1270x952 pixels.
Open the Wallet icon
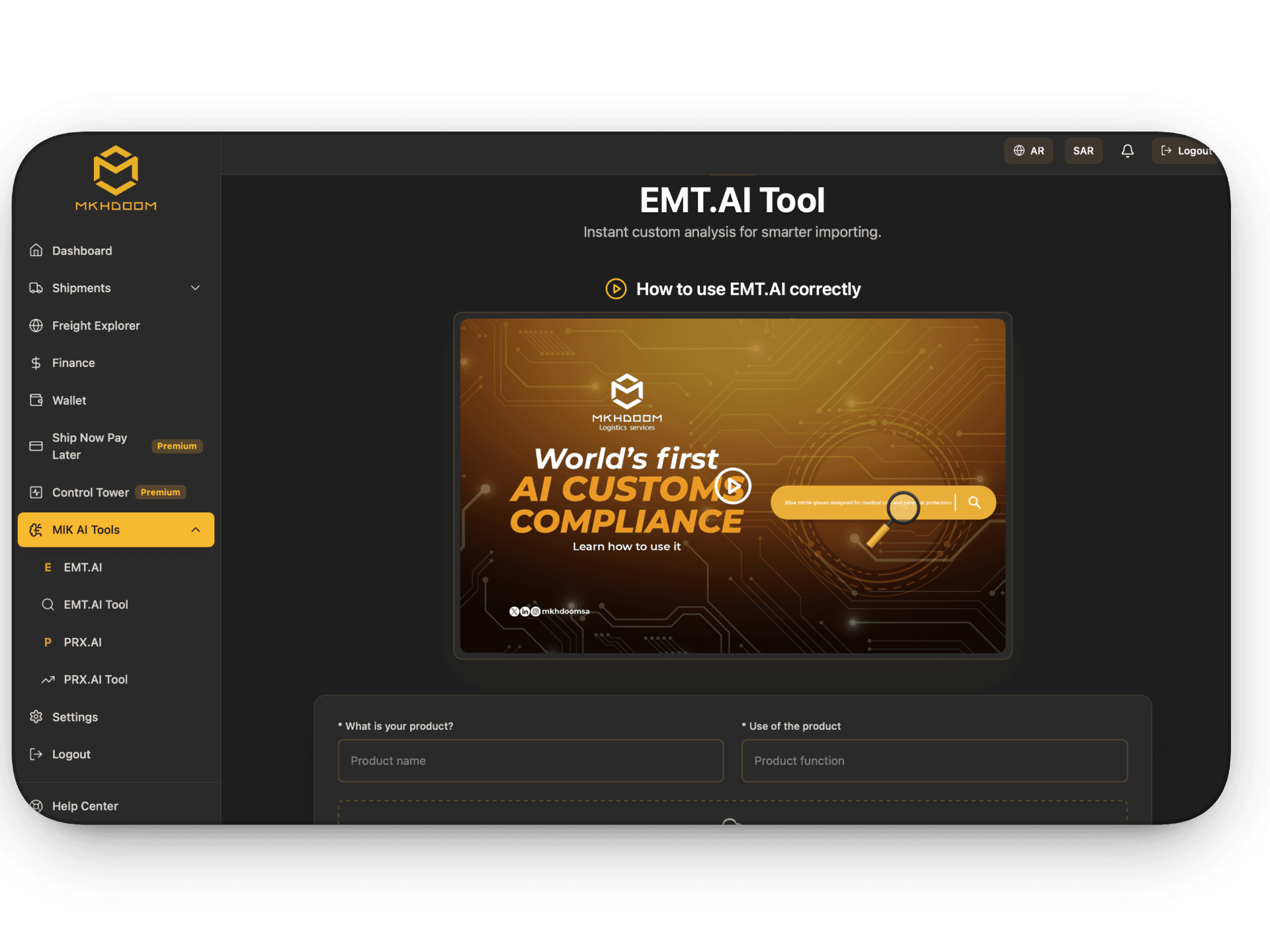[x=36, y=401]
